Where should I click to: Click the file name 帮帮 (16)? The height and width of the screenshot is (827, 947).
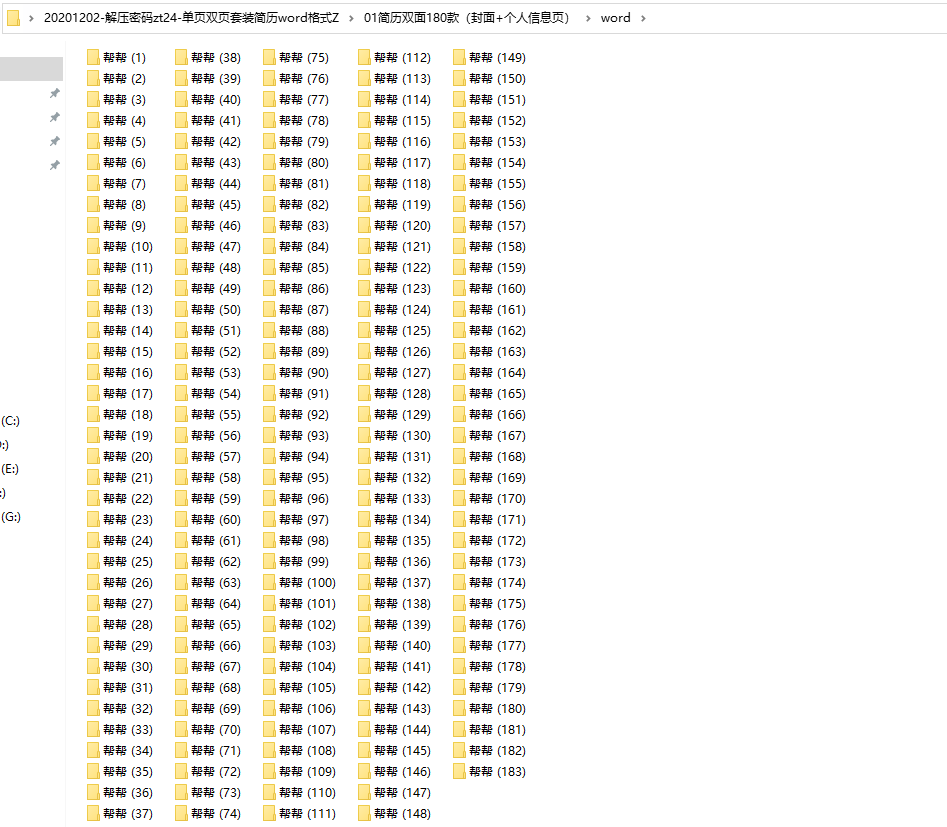point(128,373)
